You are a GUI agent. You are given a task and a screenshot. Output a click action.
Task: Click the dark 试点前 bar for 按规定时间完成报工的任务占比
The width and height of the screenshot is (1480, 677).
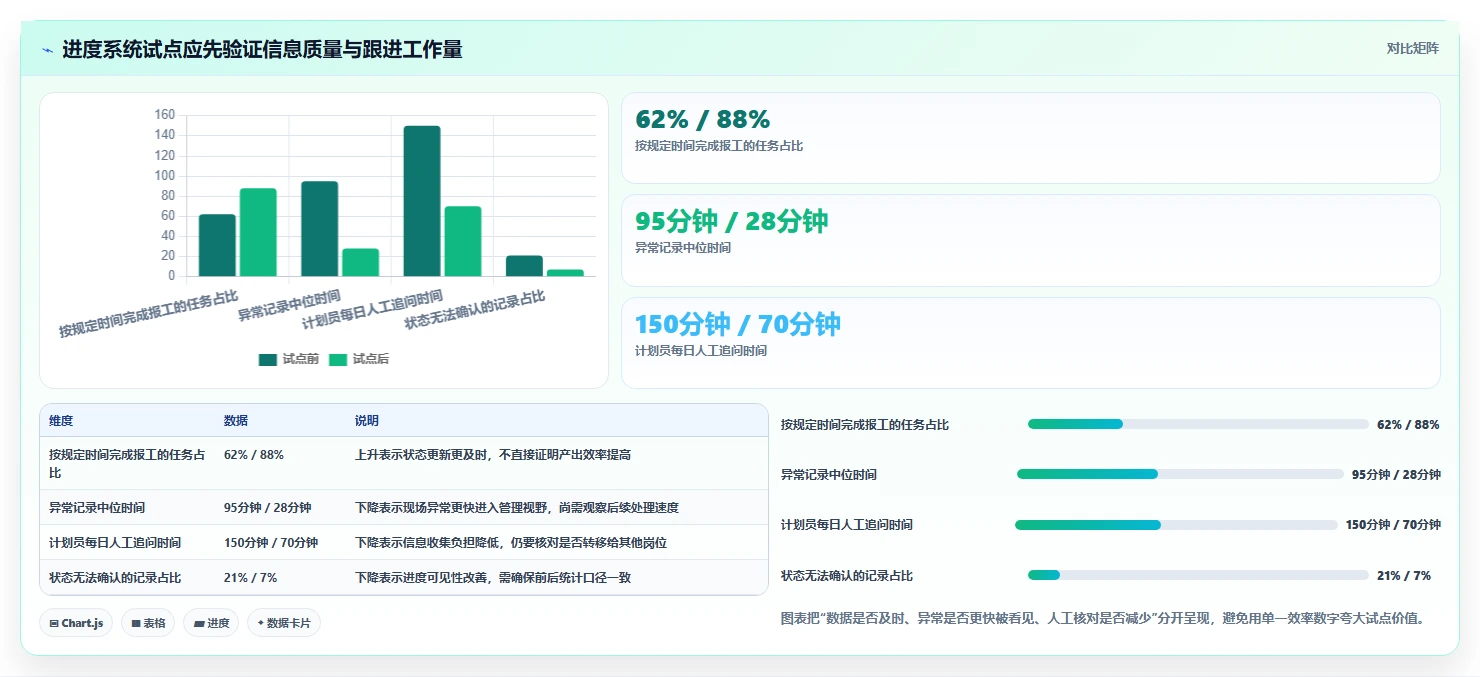point(217,245)
